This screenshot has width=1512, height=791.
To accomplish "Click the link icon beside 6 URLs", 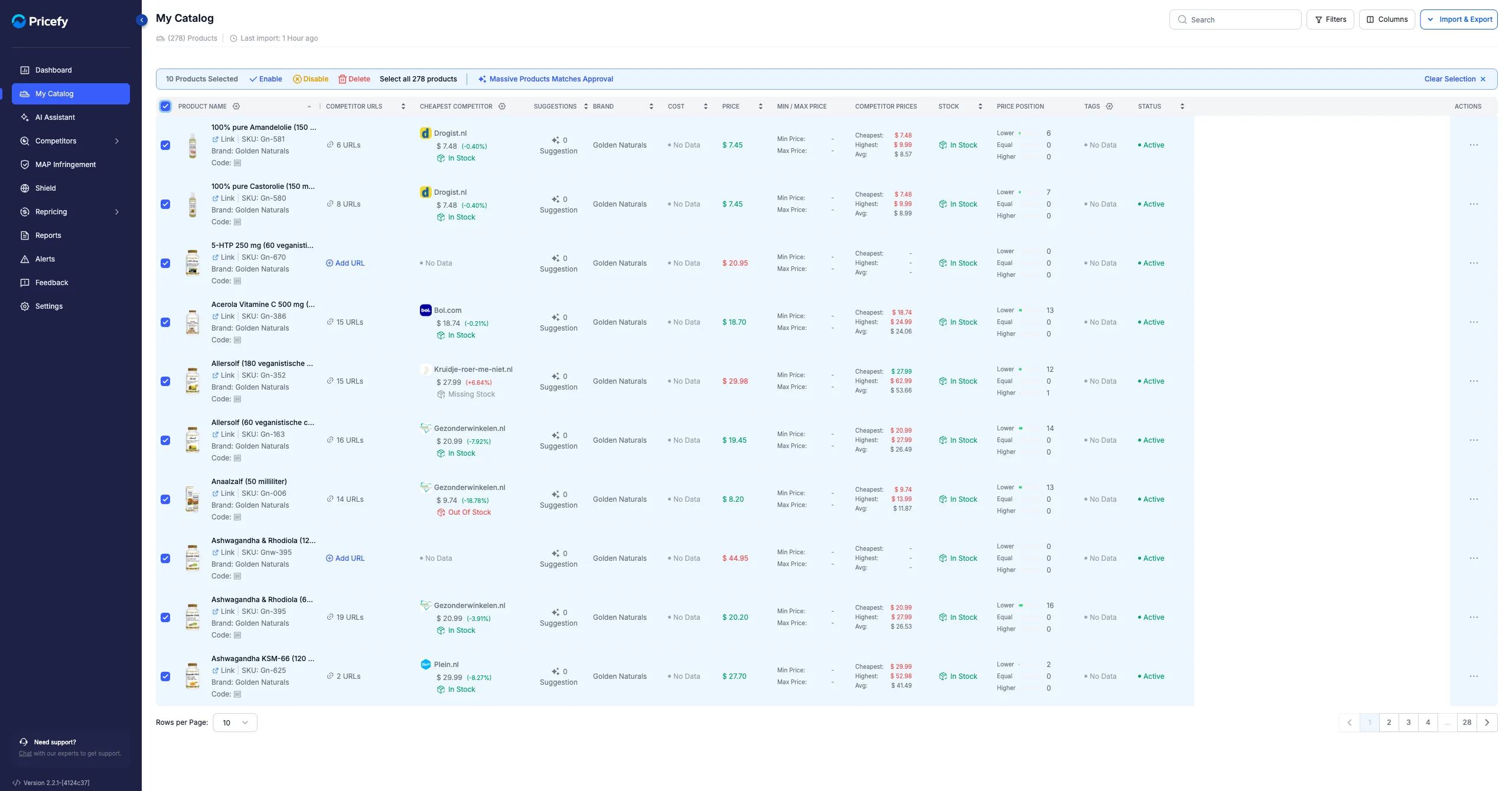I will pos(330,145).
